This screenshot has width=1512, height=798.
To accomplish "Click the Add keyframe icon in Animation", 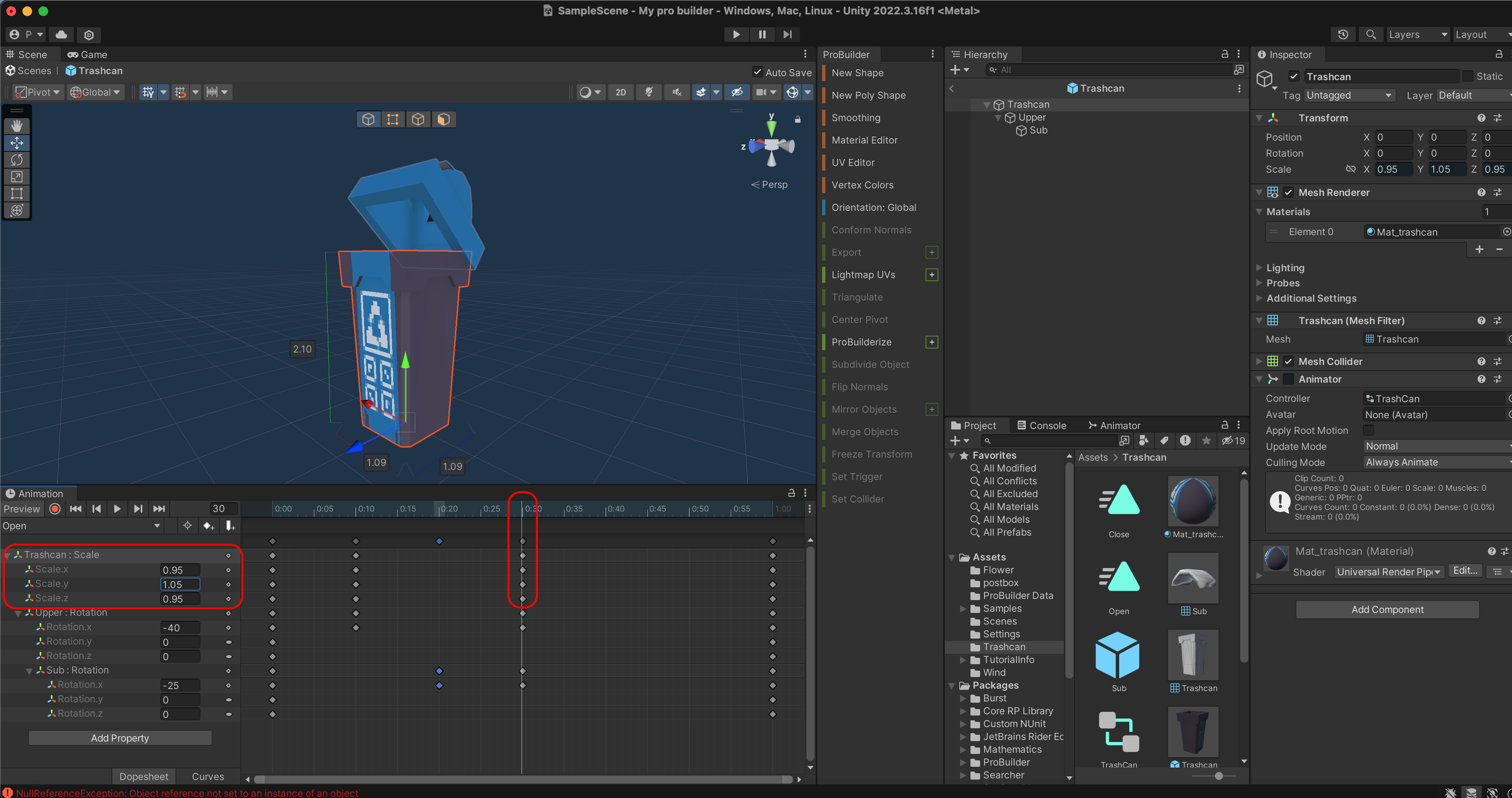I will click(x=208, y=526).
